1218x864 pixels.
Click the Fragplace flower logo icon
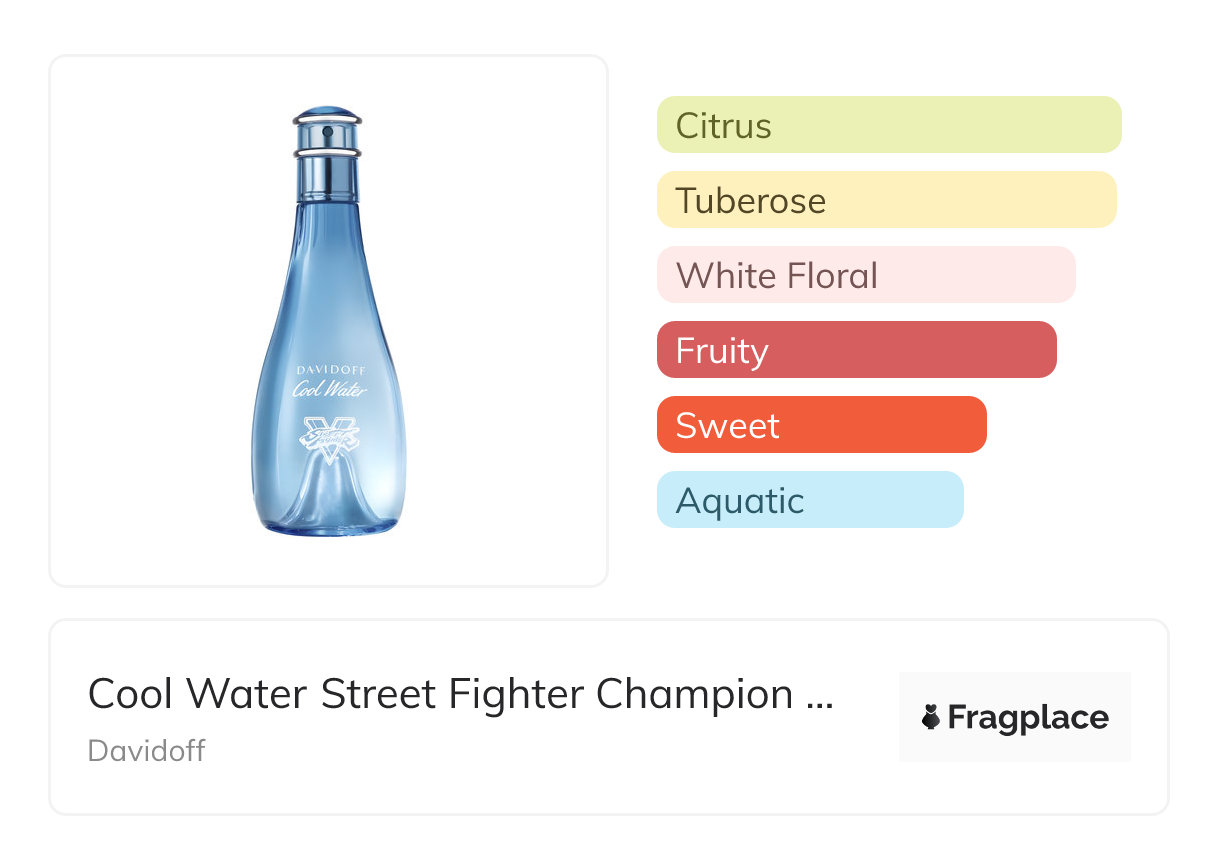pos(931,717)
